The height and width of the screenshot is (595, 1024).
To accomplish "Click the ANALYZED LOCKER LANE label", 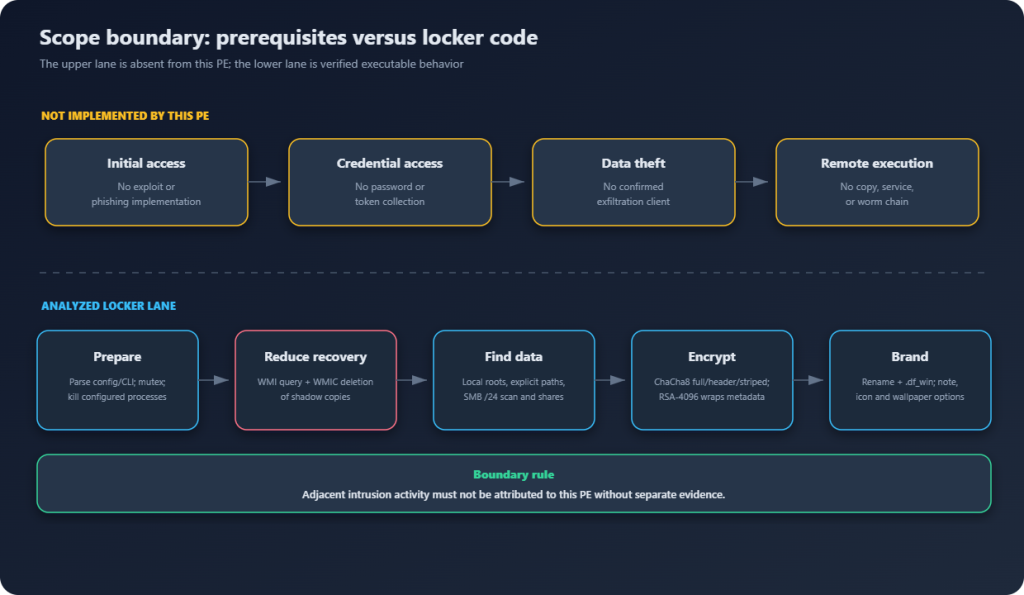I will (x=108, y=306).
